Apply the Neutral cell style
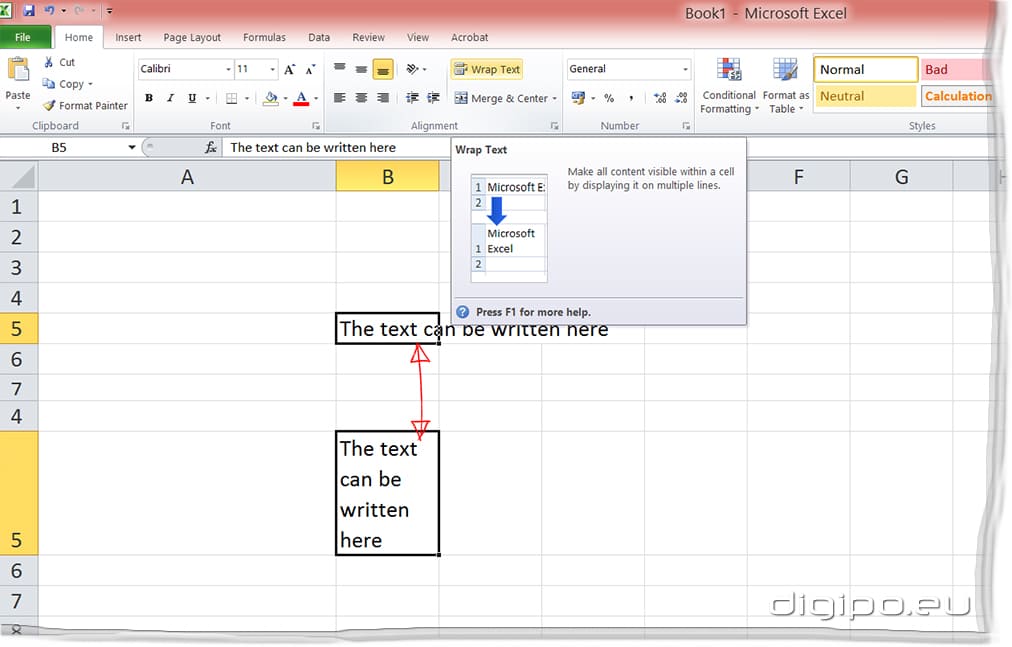Screen dimensions: 1012x647 pyautogui.click(x=865, y=96)
